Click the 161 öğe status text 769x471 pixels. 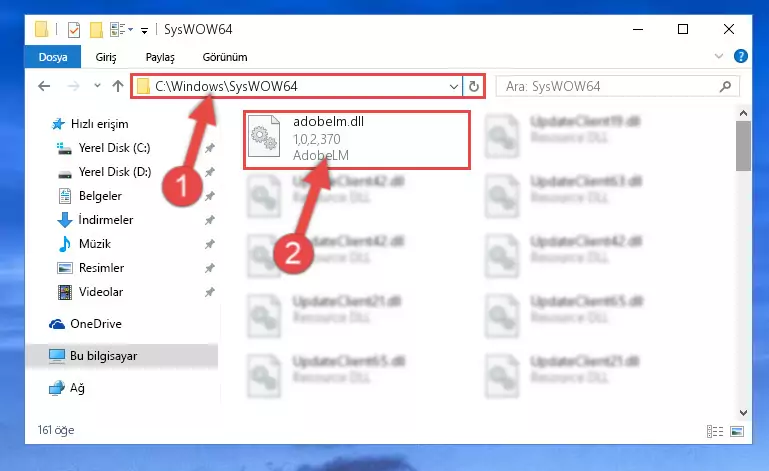56,430
